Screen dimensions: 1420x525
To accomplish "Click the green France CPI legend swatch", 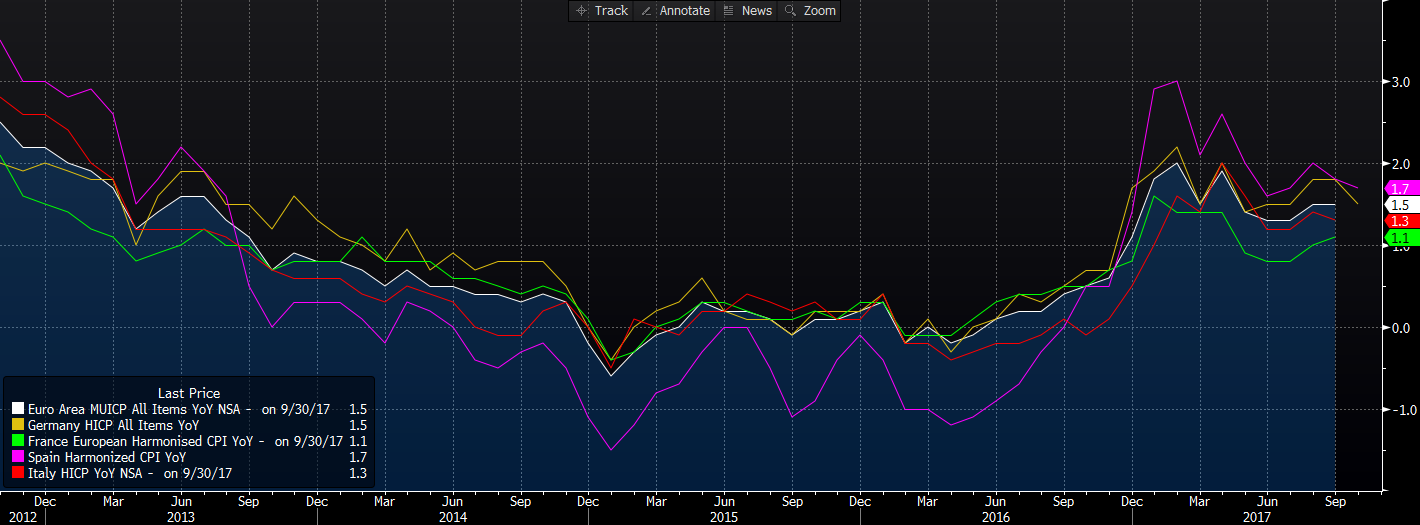I will (x=18, y=441).
